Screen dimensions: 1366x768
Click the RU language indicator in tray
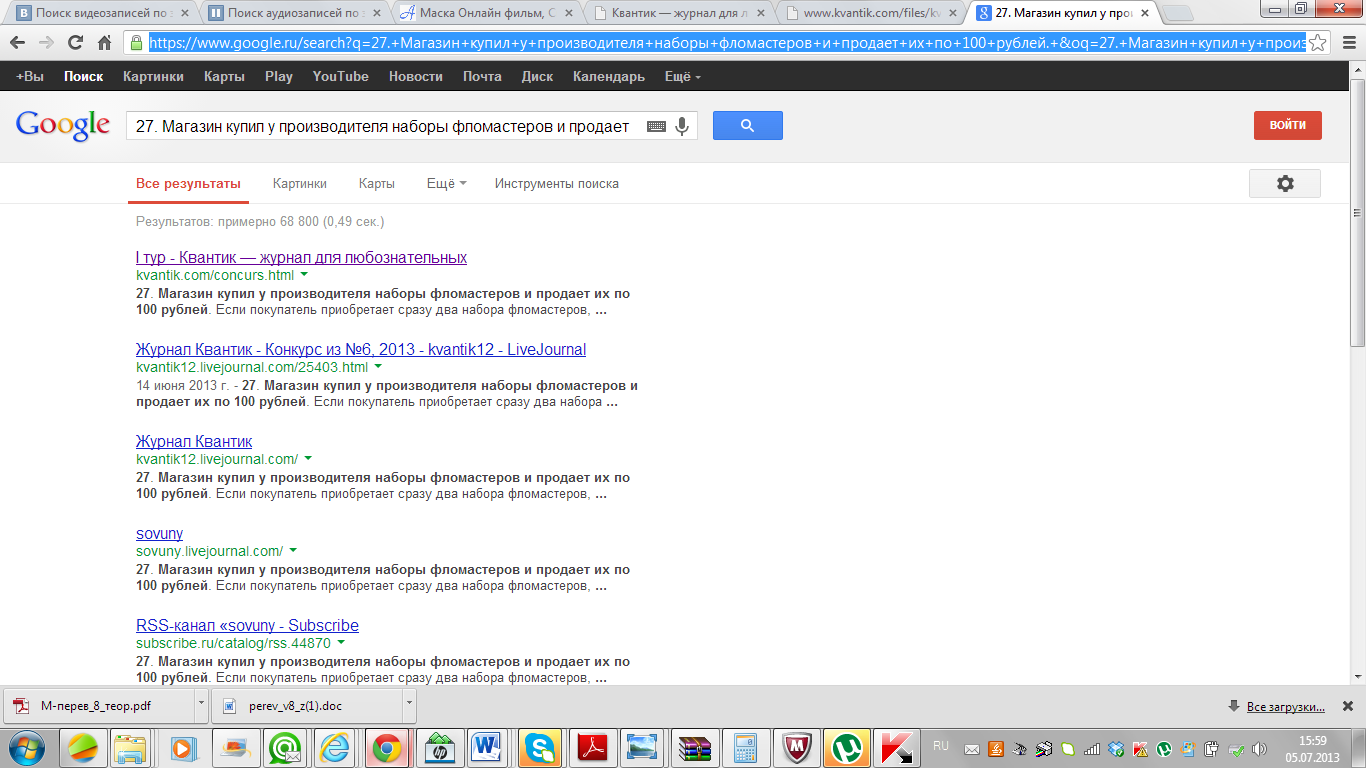point(940,746)
